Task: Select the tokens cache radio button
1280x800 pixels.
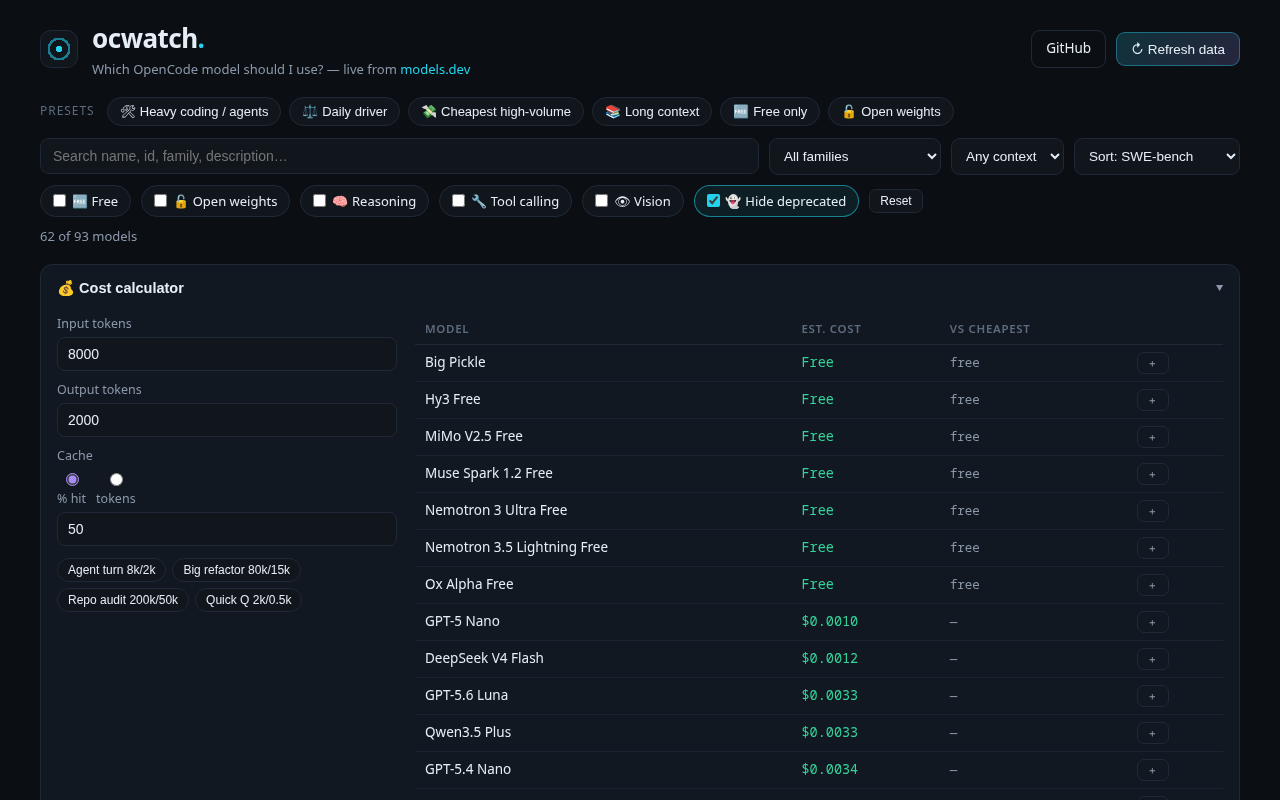Action: [x=116, y=479]
